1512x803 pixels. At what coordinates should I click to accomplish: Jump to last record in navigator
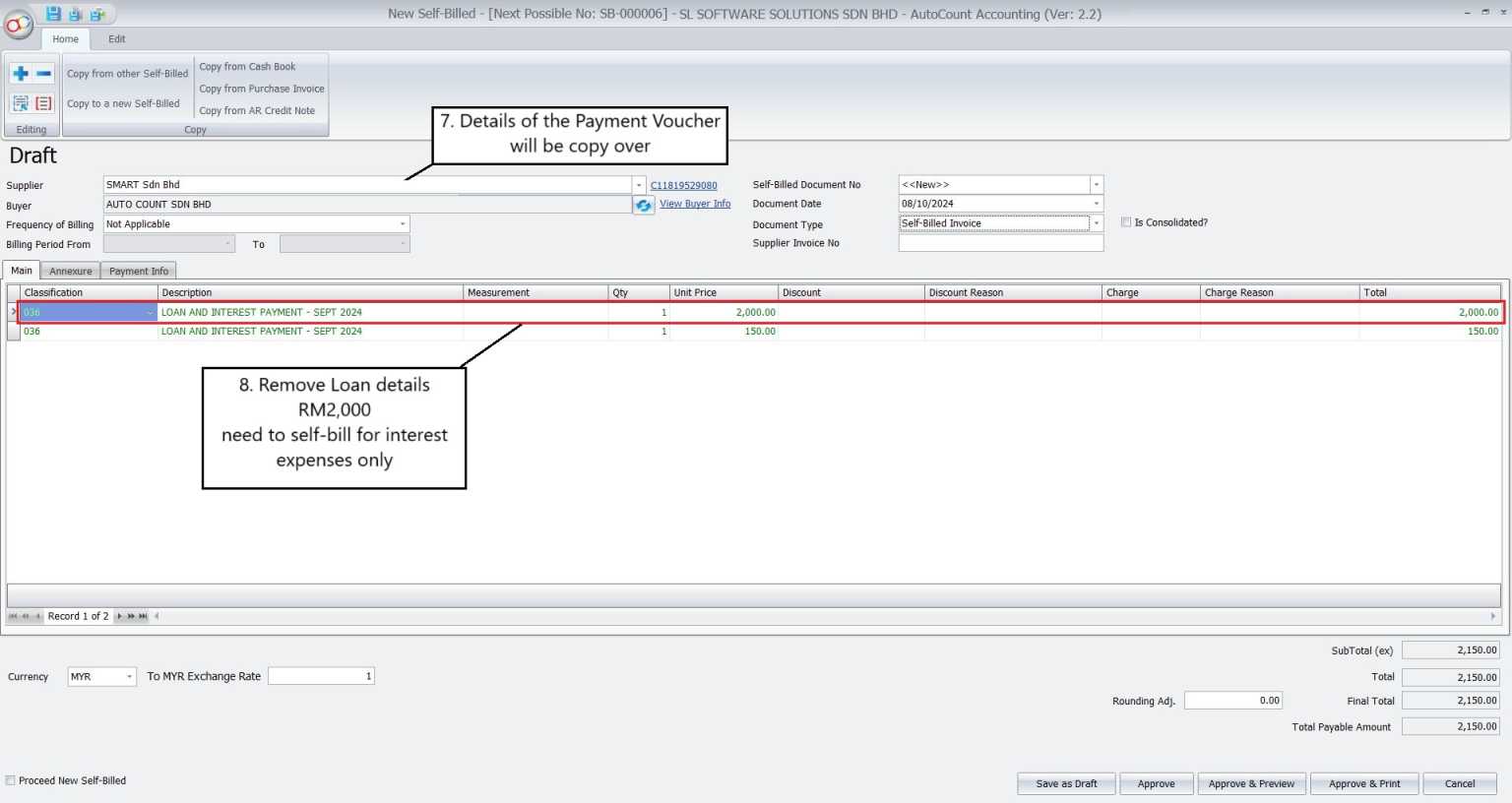144,616
